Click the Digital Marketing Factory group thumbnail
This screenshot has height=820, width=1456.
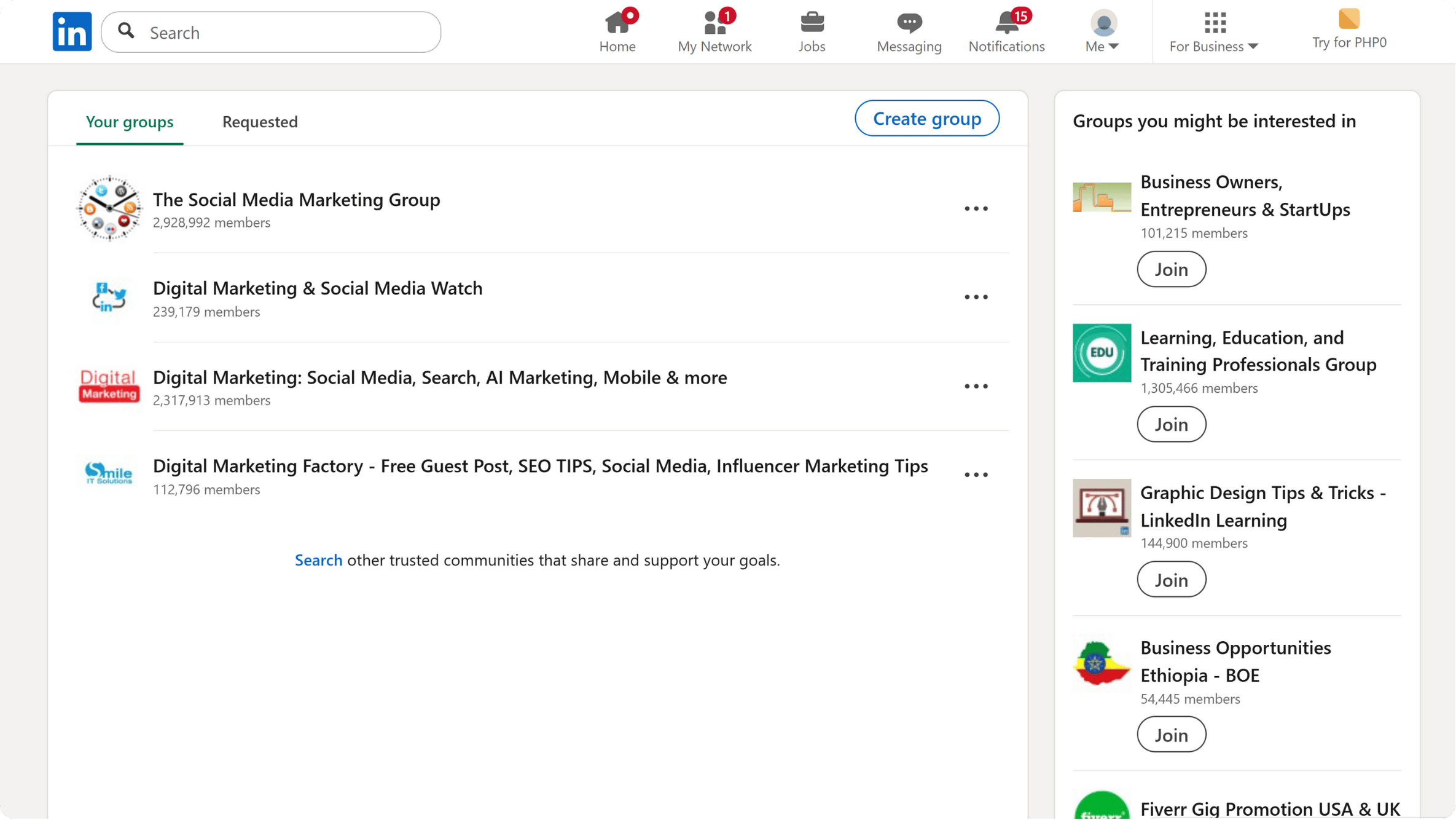(109, 473)
